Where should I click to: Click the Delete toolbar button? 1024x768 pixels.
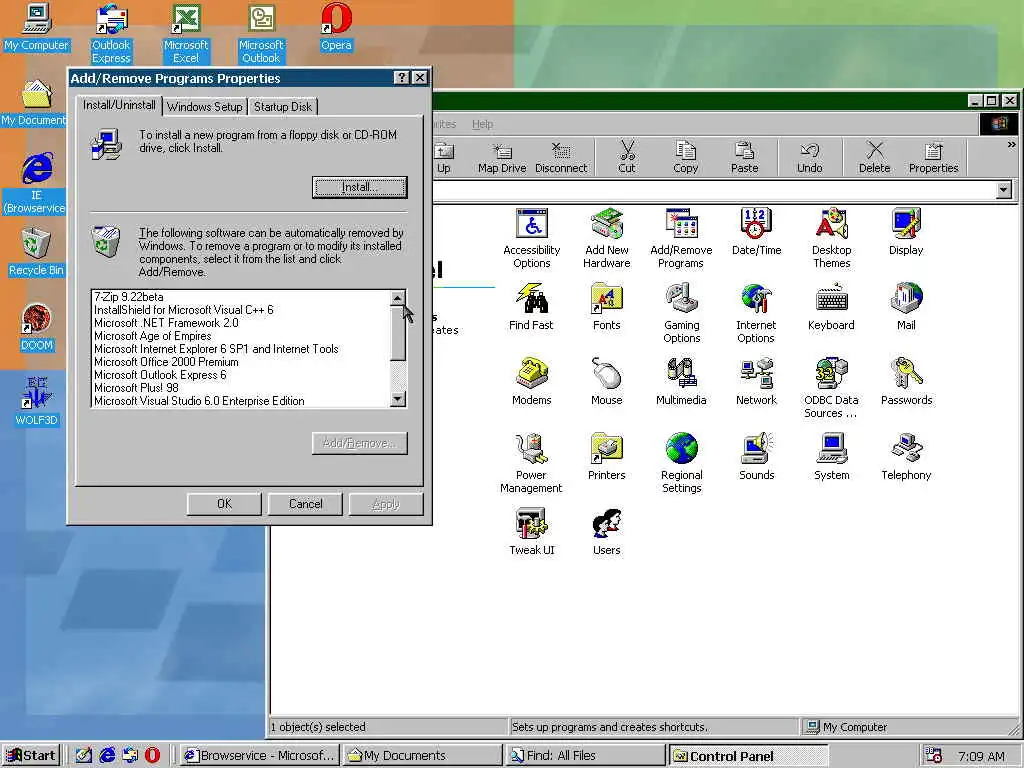[874, 157]
